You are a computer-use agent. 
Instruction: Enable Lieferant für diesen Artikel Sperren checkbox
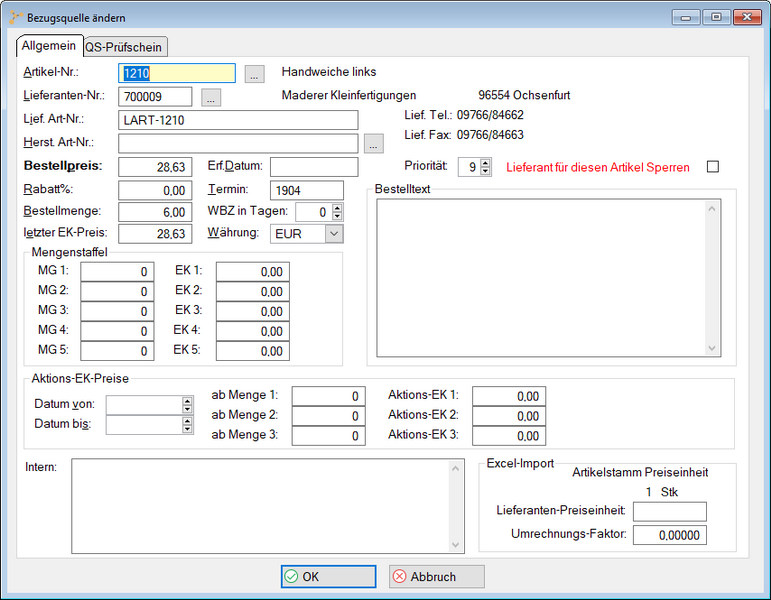click(x=713, y=167)
